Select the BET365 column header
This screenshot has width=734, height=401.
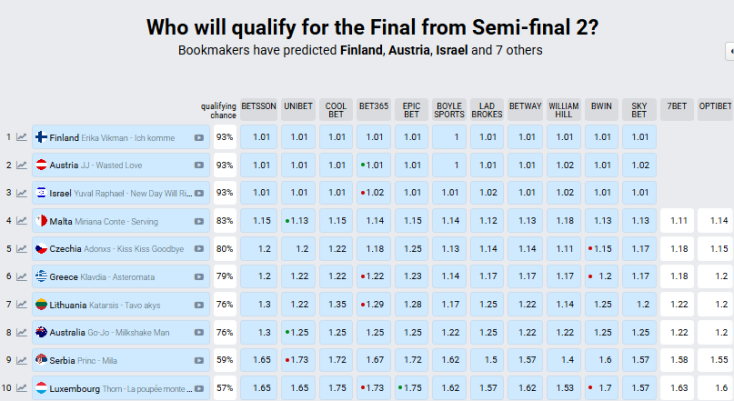coord(374,104)
